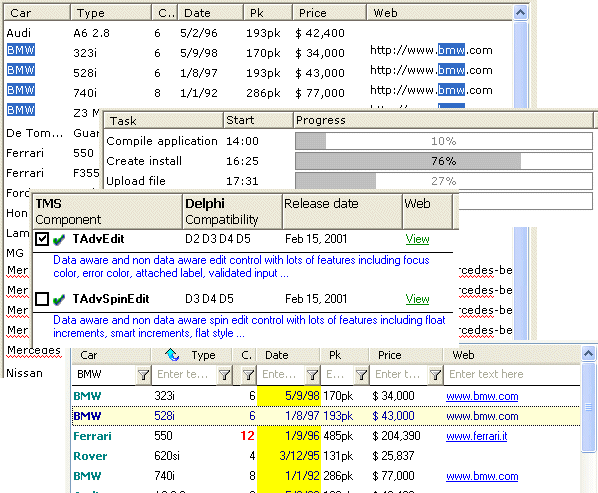
Task: Select the Nissan row in top list
Action: [24, 373]
